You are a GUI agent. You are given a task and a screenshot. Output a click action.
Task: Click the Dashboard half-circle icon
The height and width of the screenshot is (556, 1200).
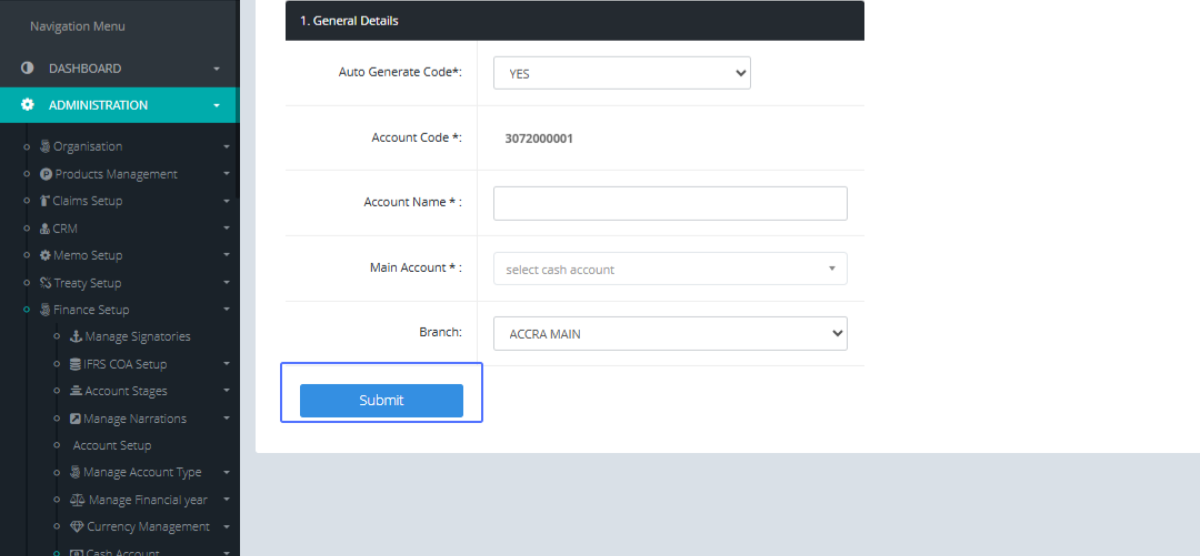tap(28, 68)
